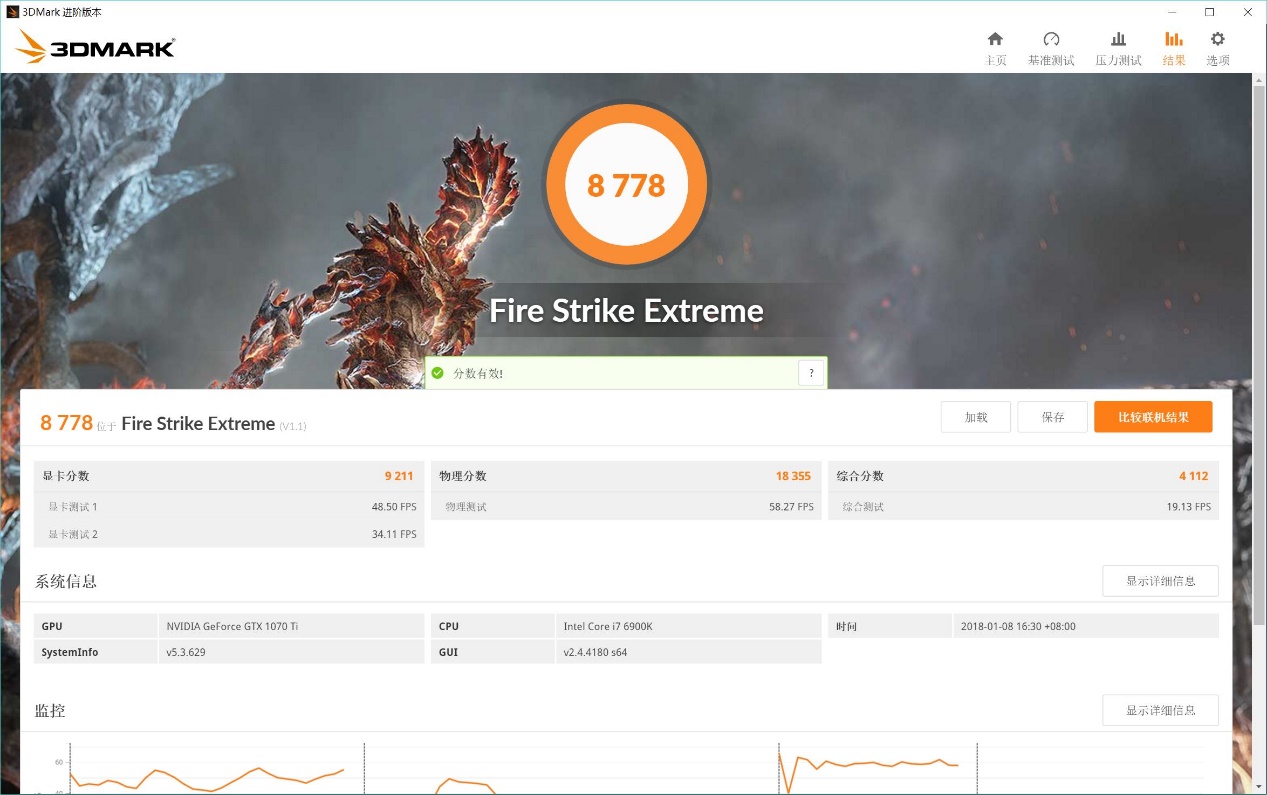Close the 3DMark window
This screenshot has height=795, width=1267.
point(1247,12)
